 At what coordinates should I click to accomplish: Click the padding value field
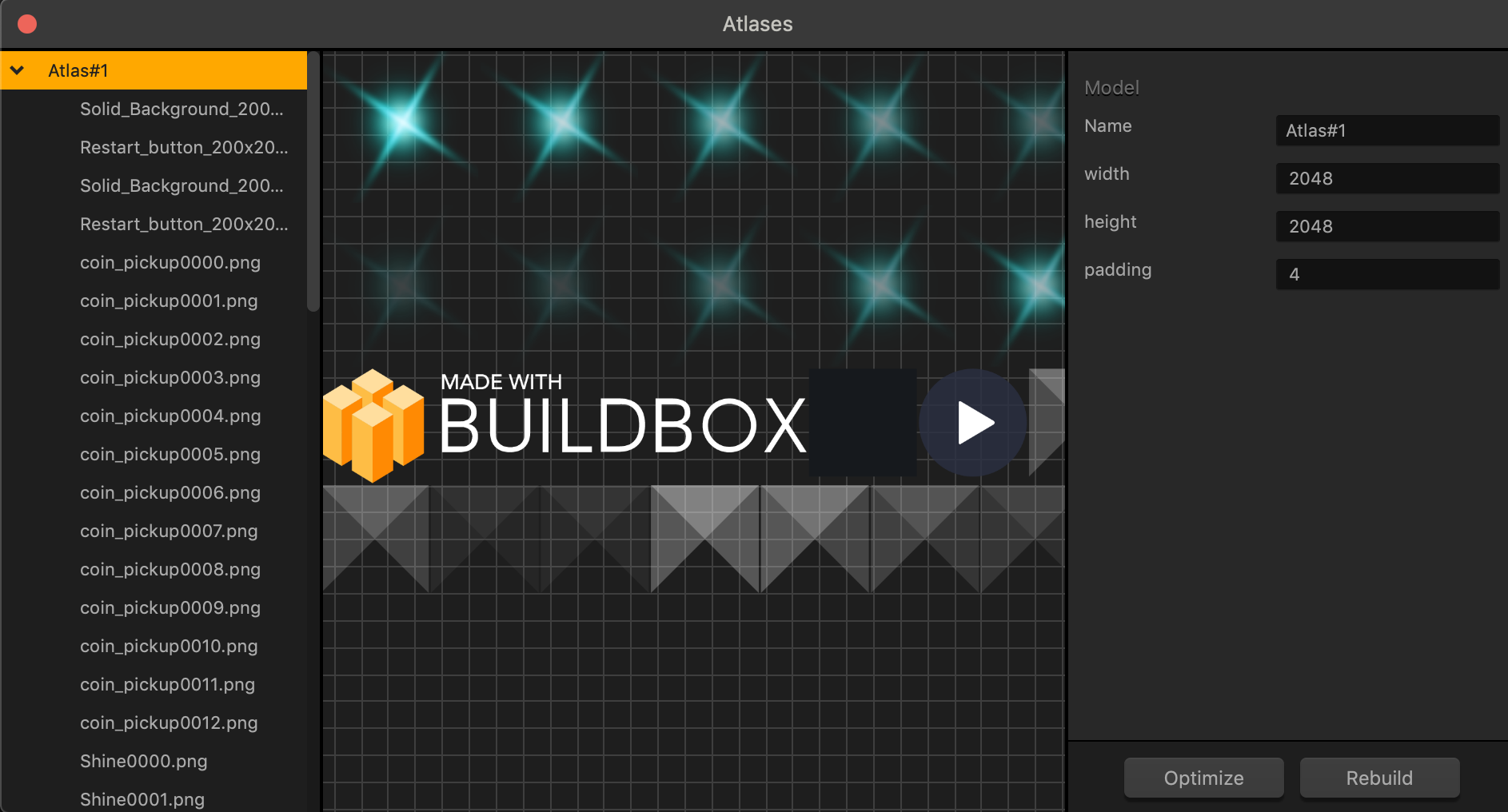point(1387,274)
